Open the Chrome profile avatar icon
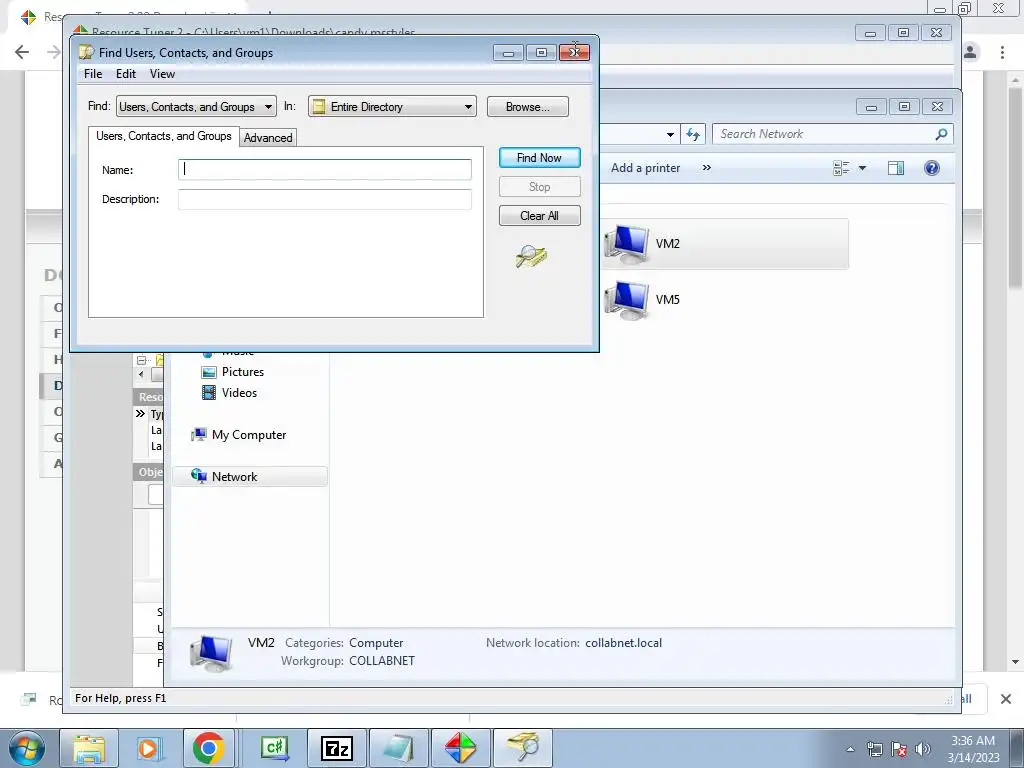This screenshot has height=768, width=1024. [970, 52]
